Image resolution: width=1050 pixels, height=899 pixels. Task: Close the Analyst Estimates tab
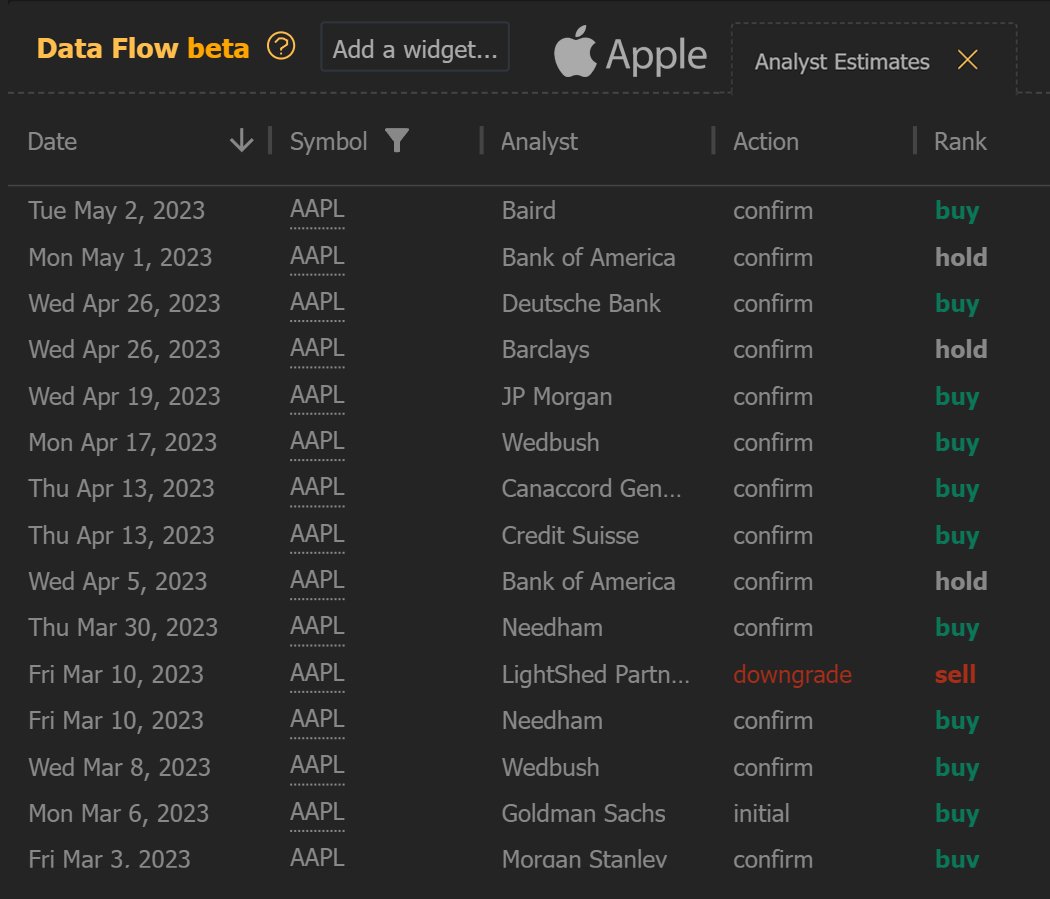(x=967, y=60)
